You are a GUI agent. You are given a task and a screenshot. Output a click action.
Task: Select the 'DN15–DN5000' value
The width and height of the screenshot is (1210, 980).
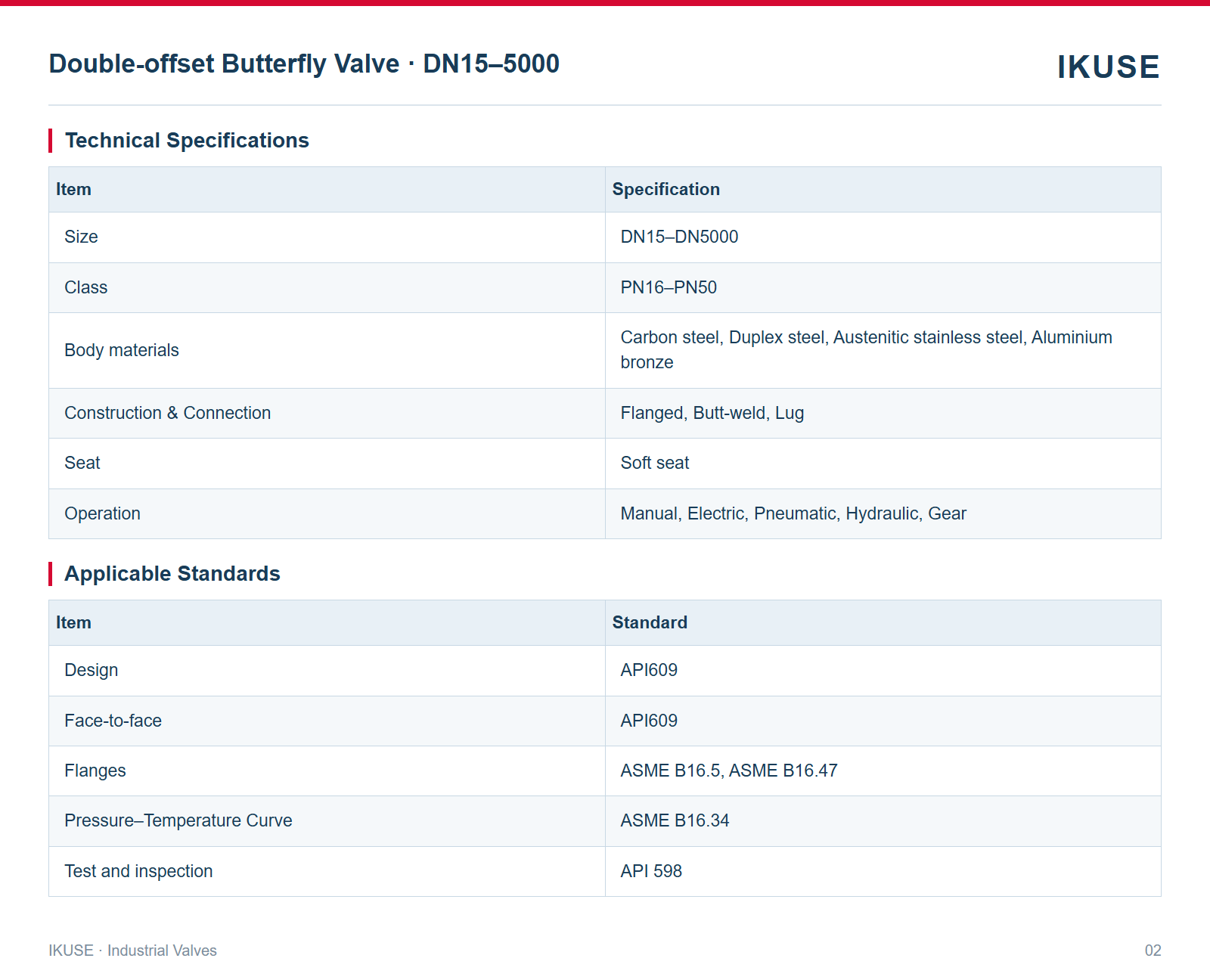(x=679, y=237)
